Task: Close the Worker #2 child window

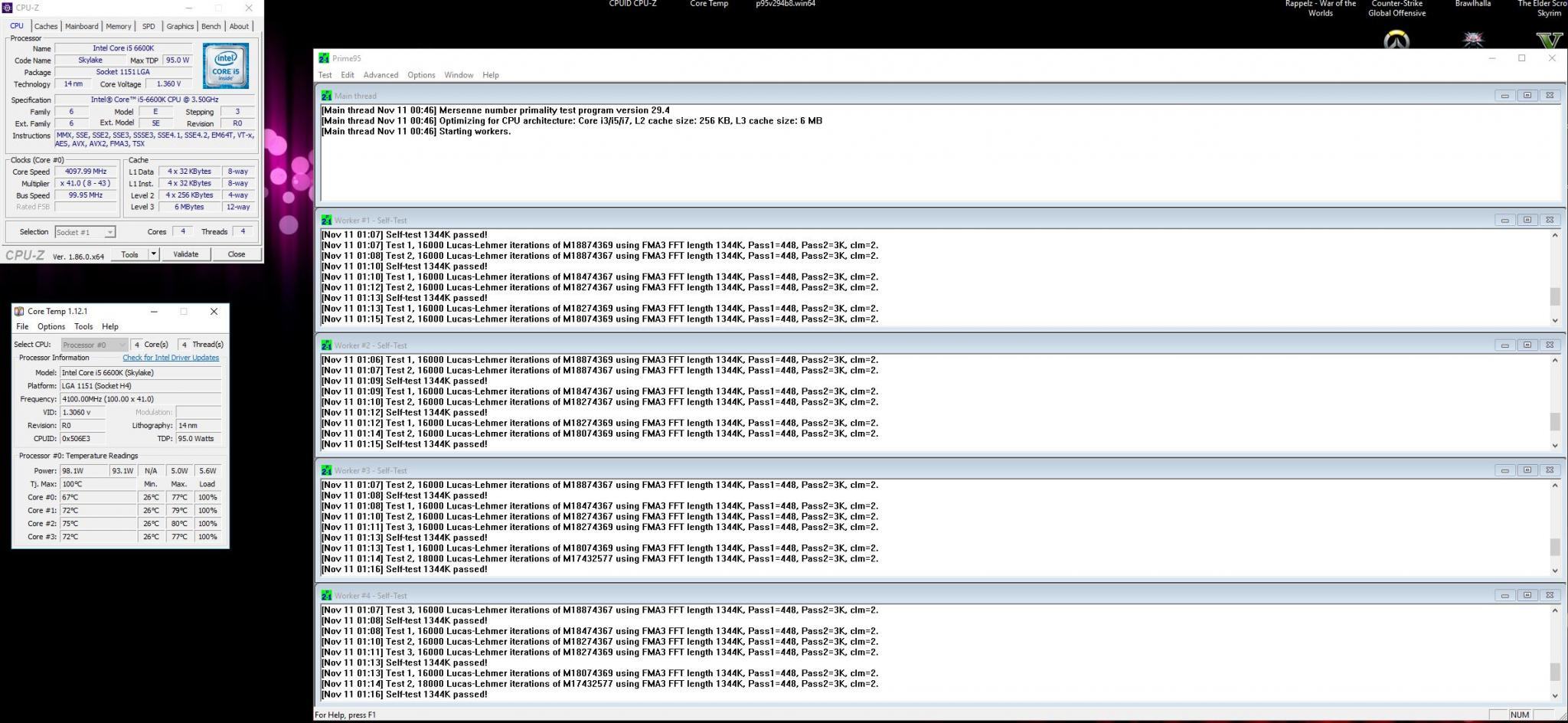Action: [x=1549, y=345]
